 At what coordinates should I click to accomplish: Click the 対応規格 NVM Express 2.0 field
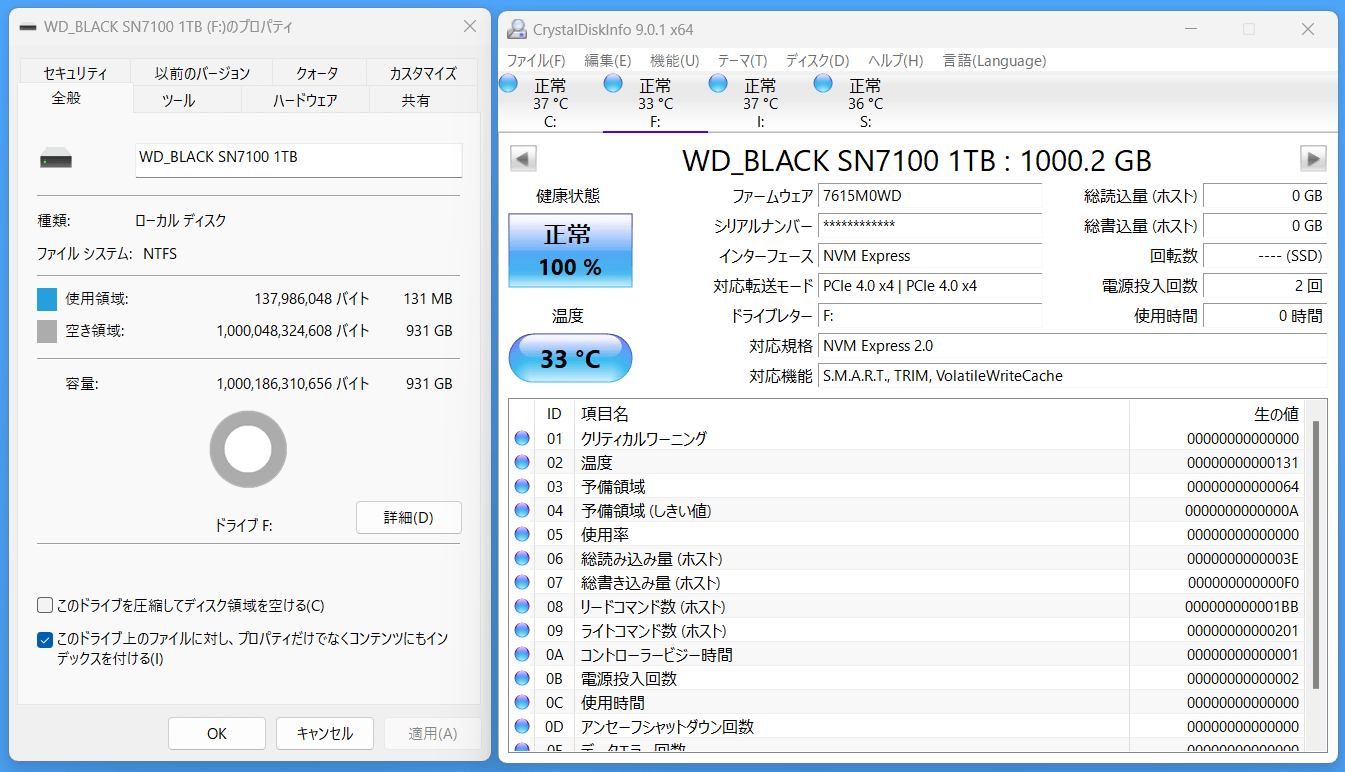[x=1073, y=346]
